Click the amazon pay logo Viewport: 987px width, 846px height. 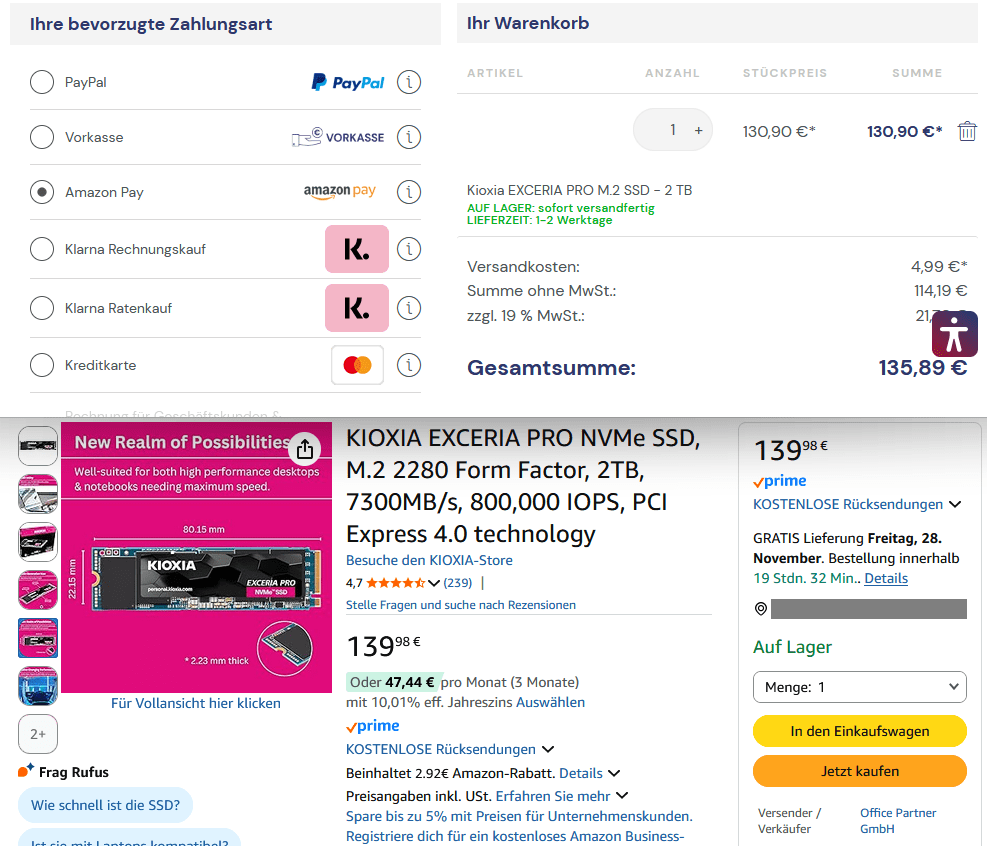(340, 191)
